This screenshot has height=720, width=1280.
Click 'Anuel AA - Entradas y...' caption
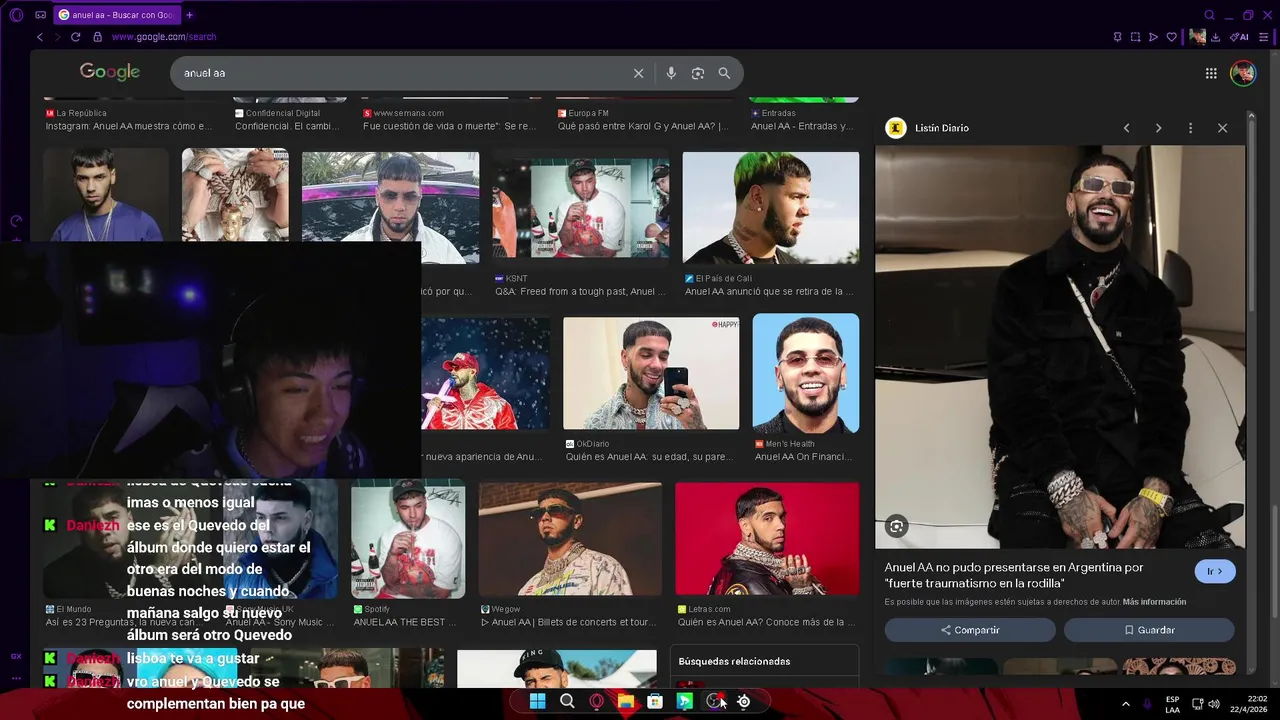[x=802, y=126]
